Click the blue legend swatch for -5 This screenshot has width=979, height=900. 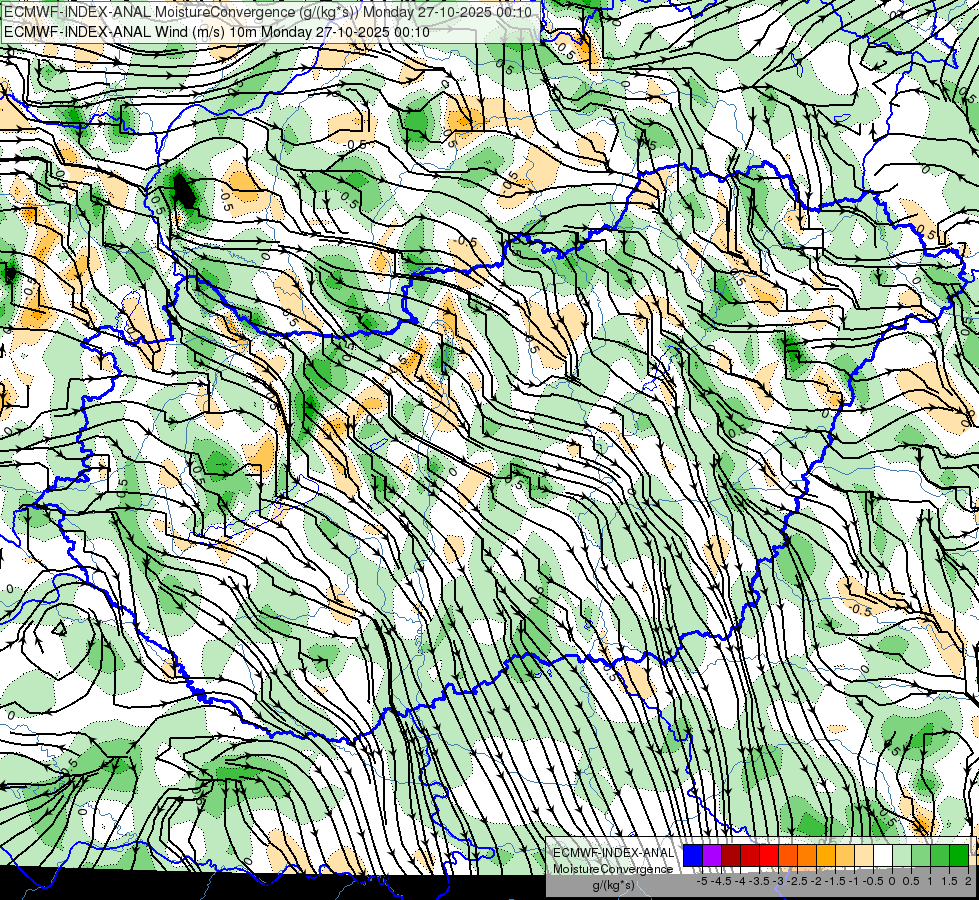(x=693, y=856)
